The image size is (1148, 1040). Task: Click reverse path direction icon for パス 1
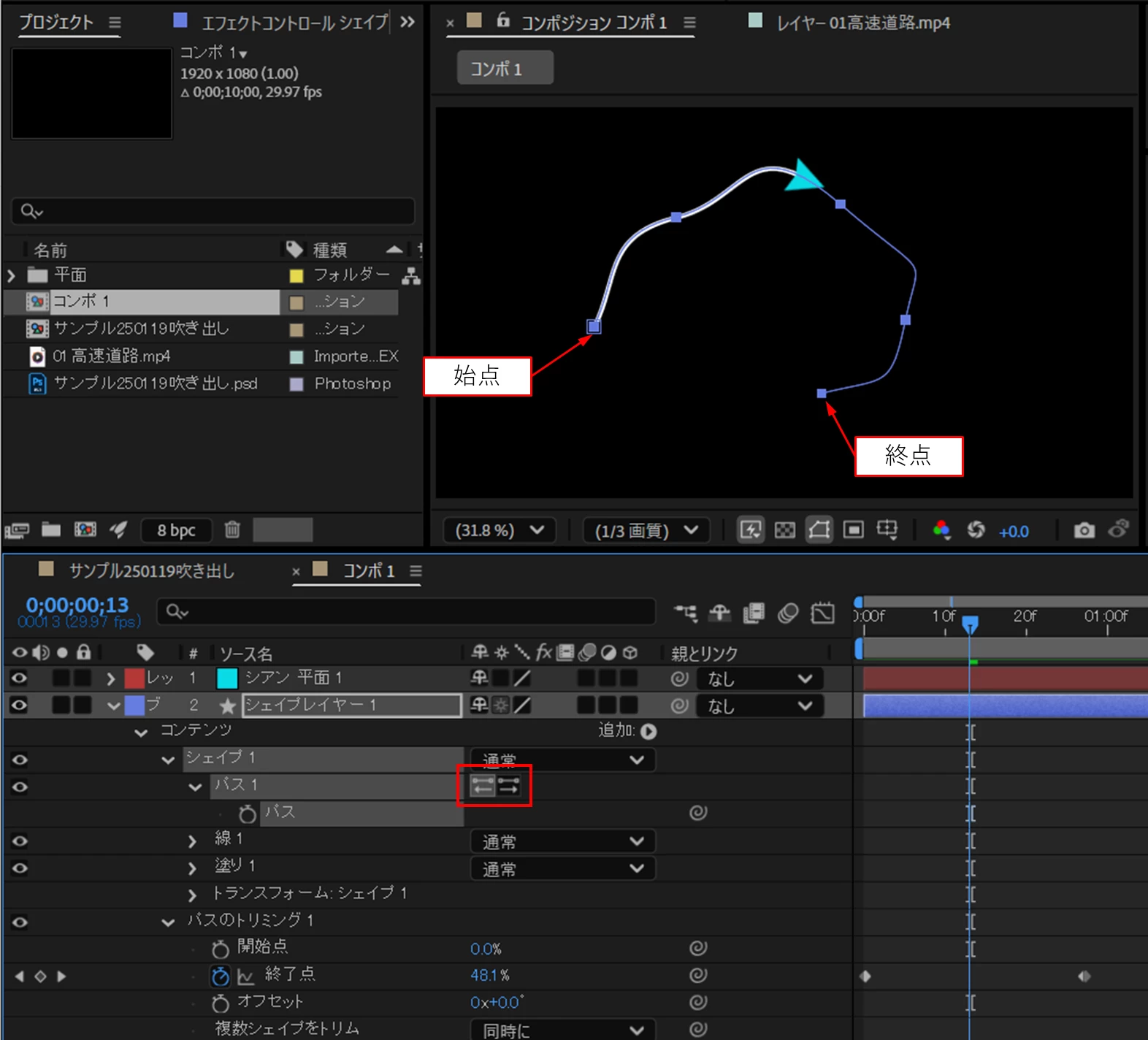coord(483,786)
